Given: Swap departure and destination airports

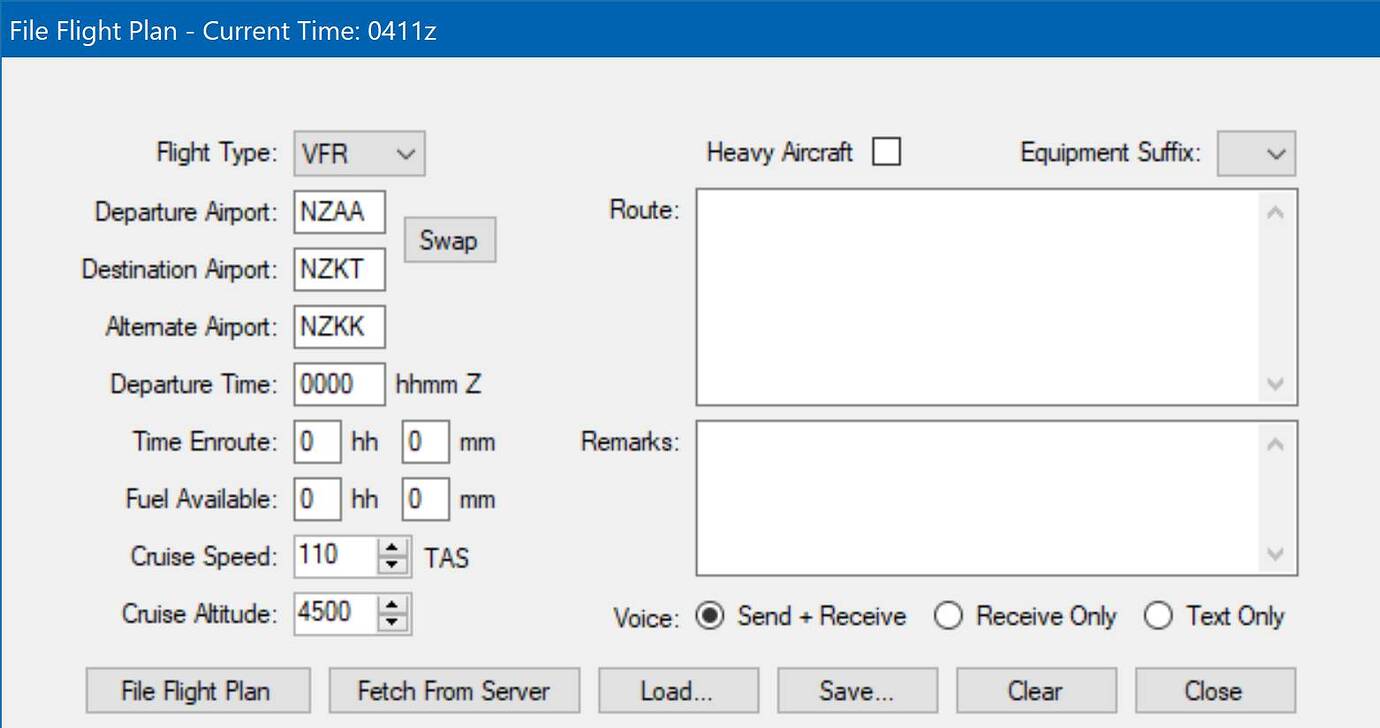Looking at the screenshot, I should pyautogui.click(x=449, y=239).
